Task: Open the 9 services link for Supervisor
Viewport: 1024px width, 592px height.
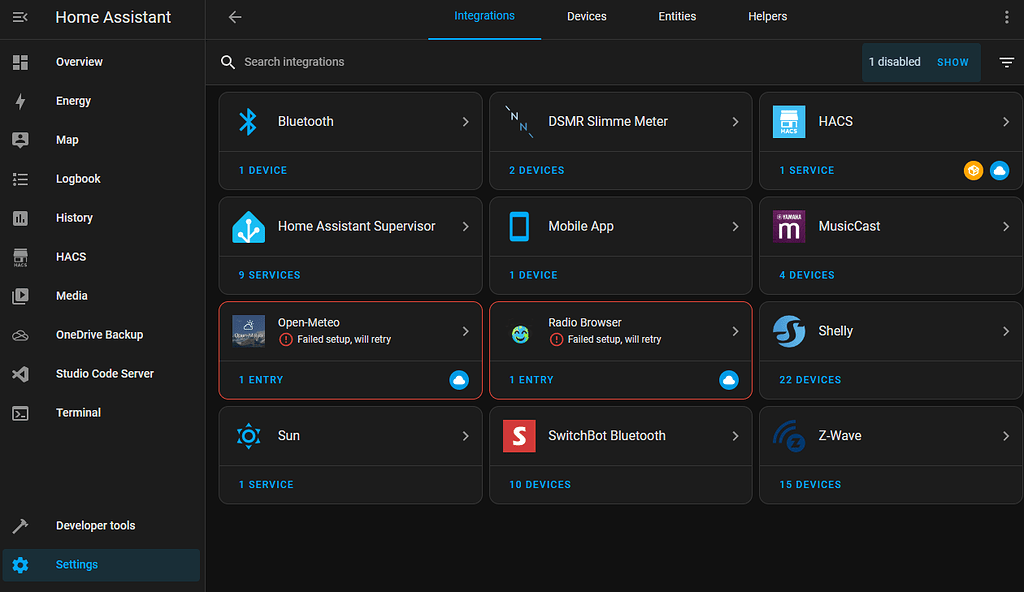Action: 269,275
